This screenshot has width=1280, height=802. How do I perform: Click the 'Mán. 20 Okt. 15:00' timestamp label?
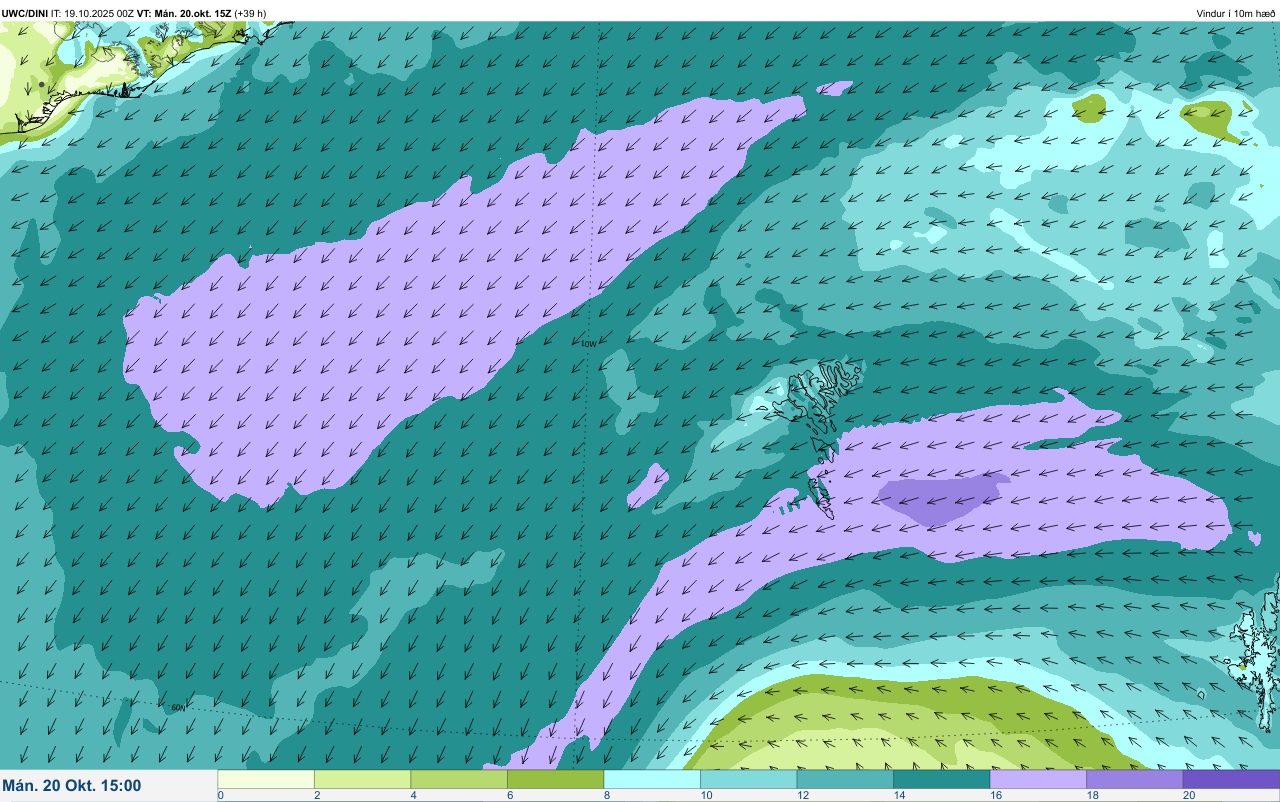[72, 786]
